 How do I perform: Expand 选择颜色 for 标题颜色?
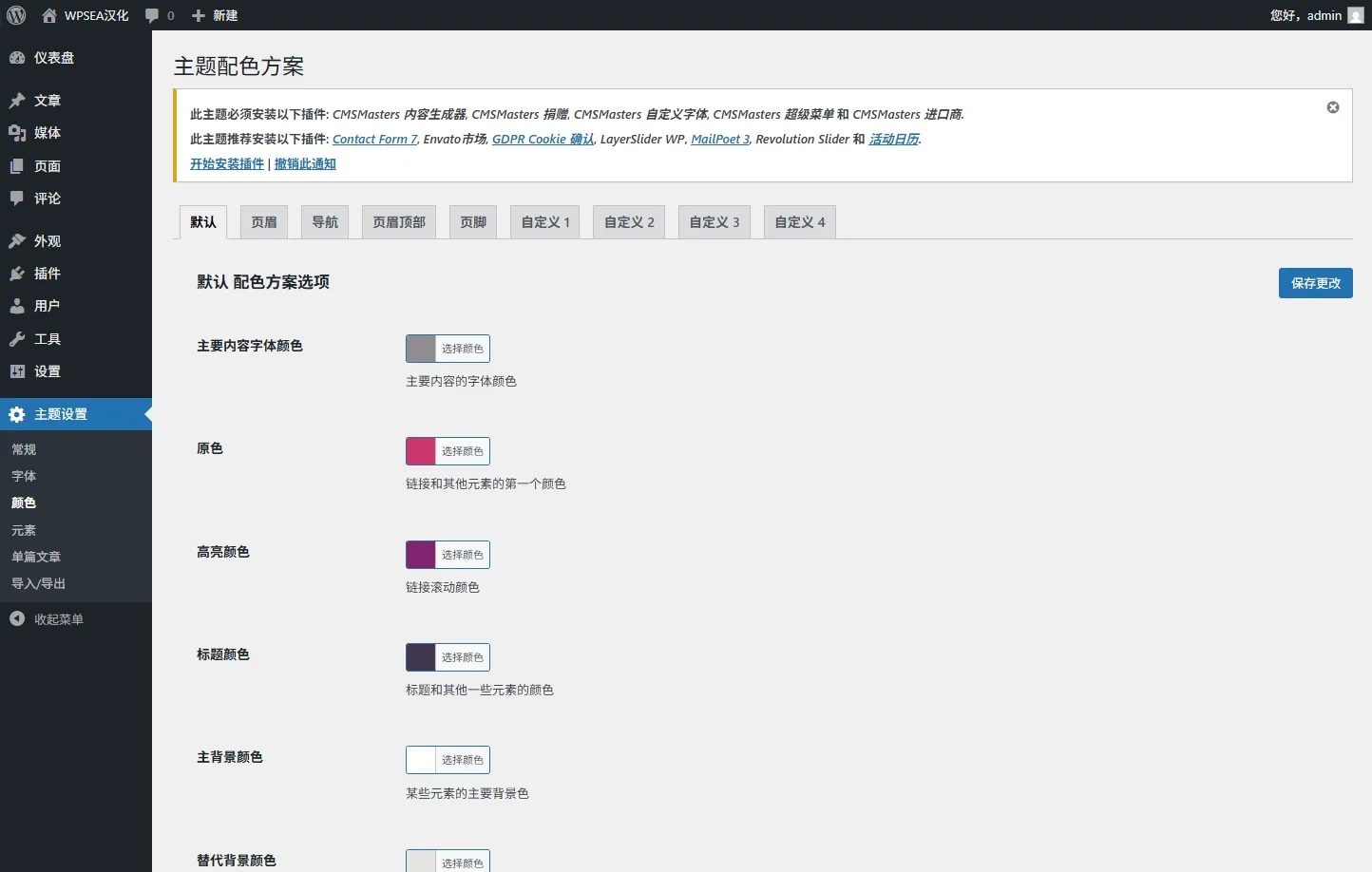462,657
